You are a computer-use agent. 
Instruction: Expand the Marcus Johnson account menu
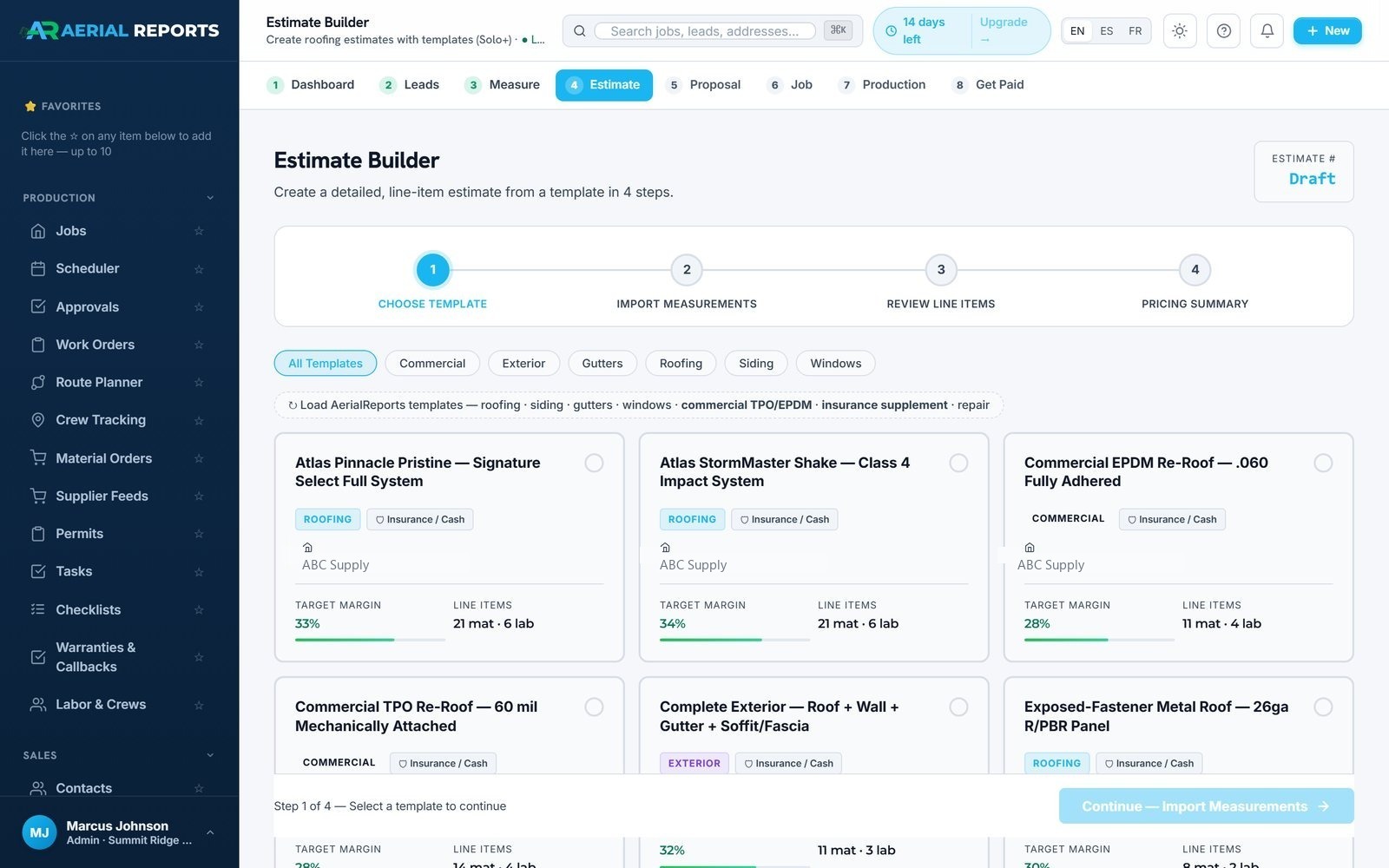(x=210, y=832)
